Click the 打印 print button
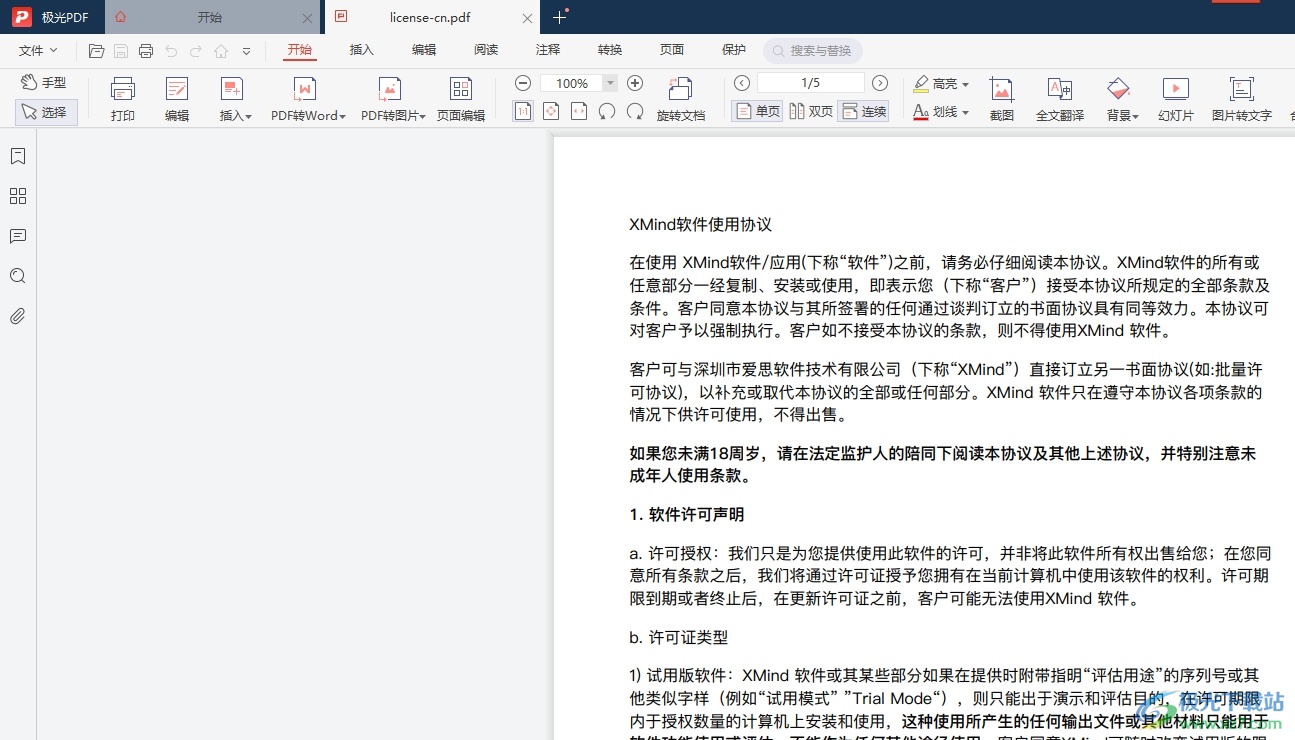Screen dimensions: 1295x740 pos(123,99)
